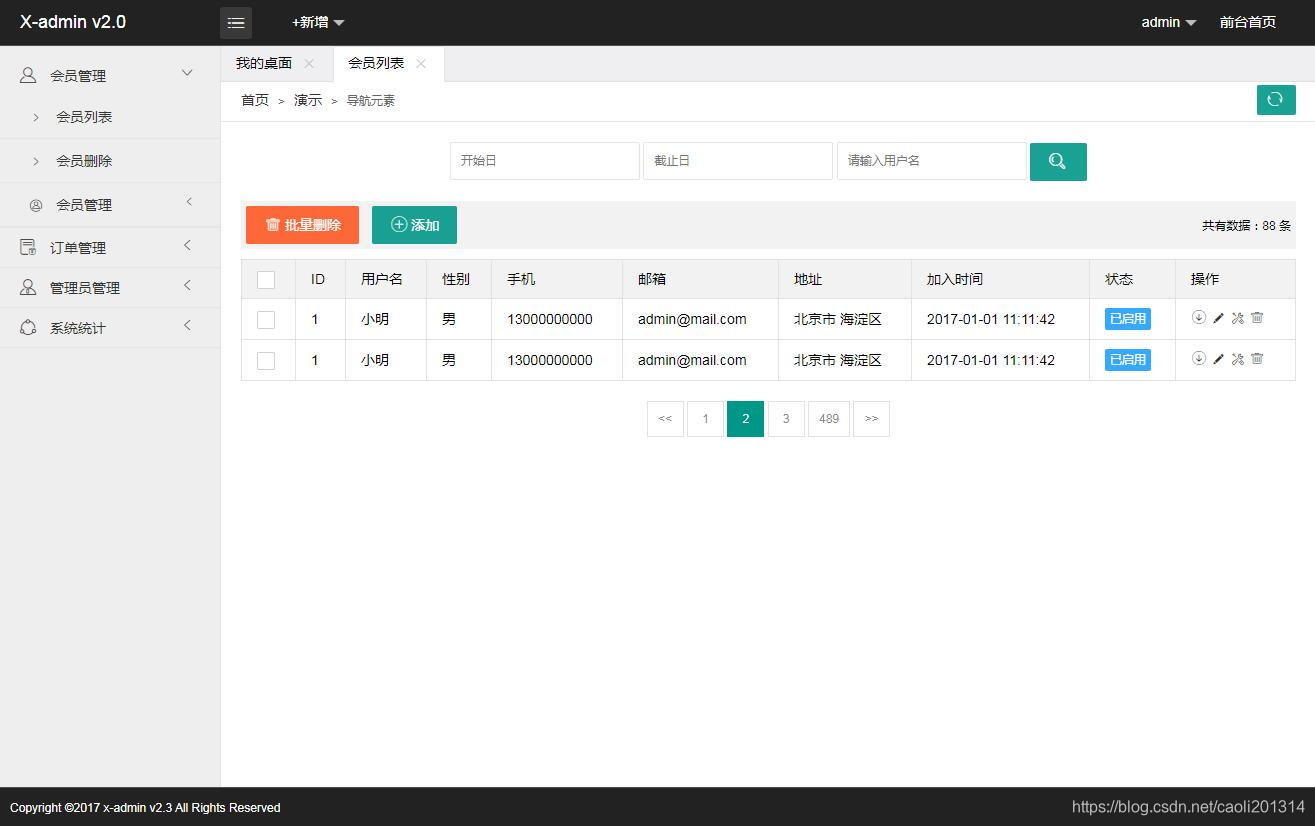Collapse the top-level 会员管理 menu chevron
This screenshot has height=826, width=1315.
pyautogui.click(x=187, y=73)
